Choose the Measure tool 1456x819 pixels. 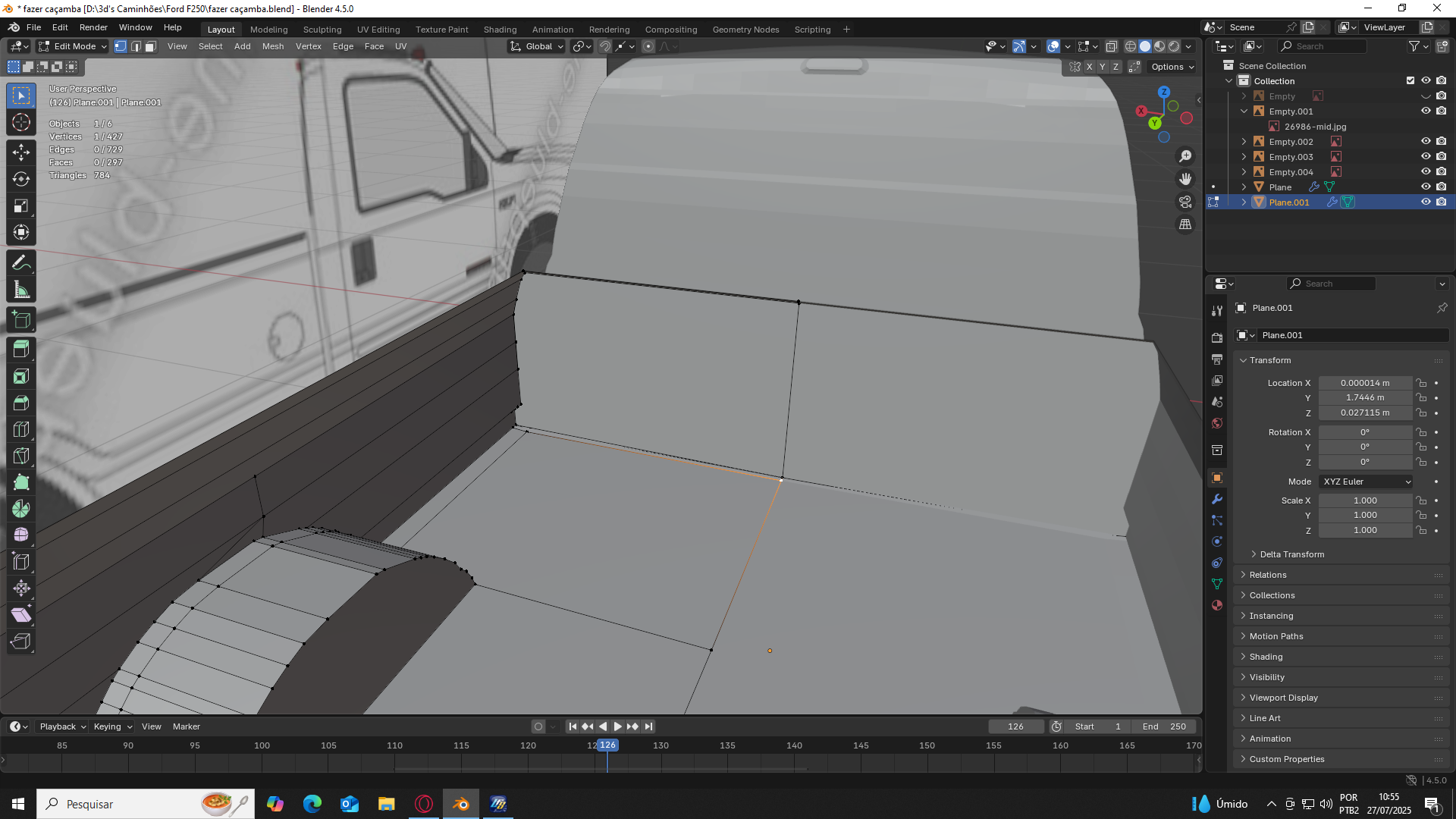coord(21,290)
